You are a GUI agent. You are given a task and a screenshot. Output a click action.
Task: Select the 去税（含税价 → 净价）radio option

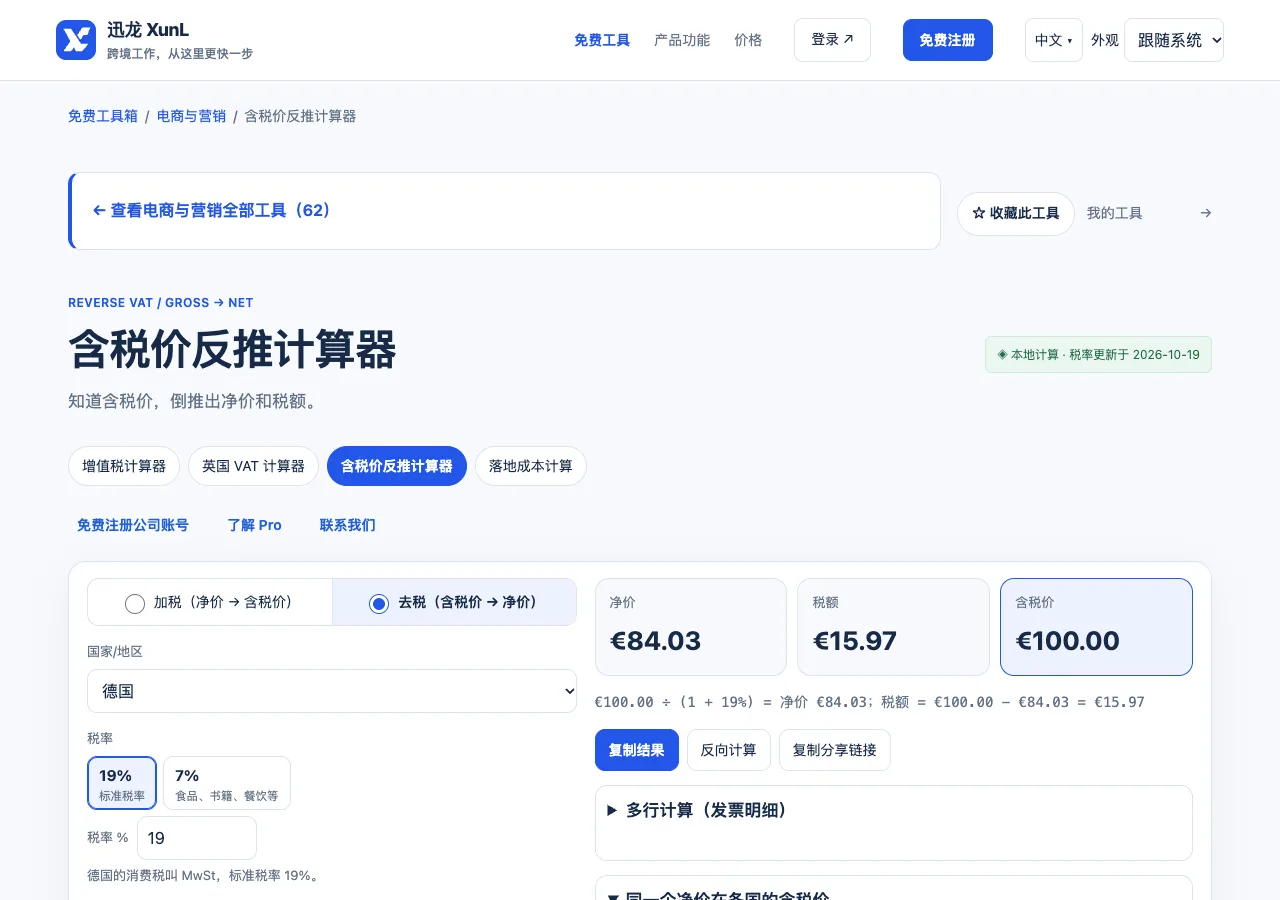(454, 602)
